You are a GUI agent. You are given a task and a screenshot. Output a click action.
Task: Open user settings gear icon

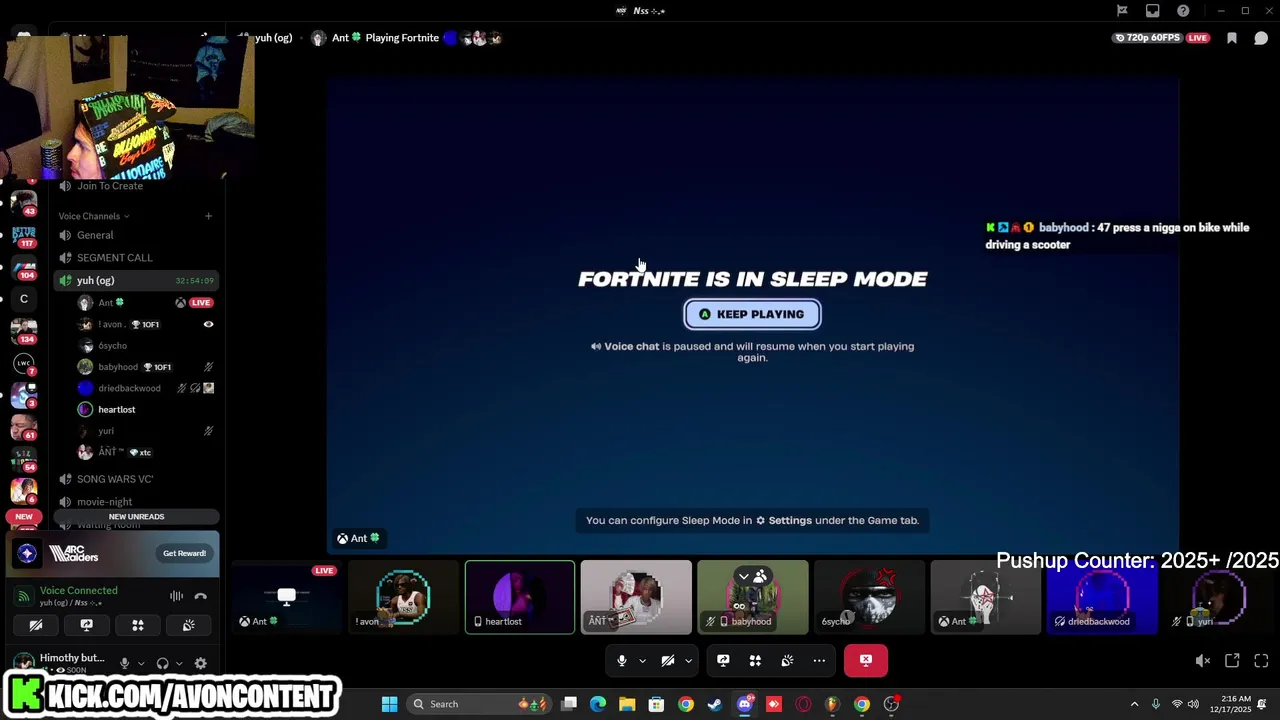click(200, 663)
